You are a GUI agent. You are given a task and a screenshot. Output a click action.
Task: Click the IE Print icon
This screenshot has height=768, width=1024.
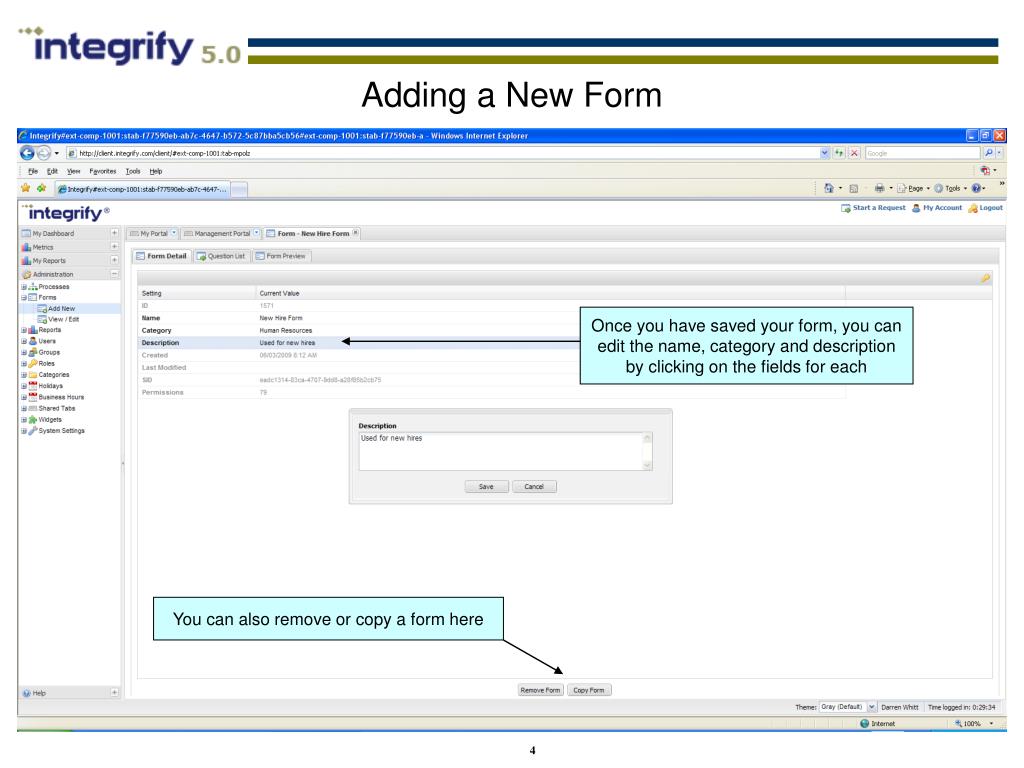880,188
